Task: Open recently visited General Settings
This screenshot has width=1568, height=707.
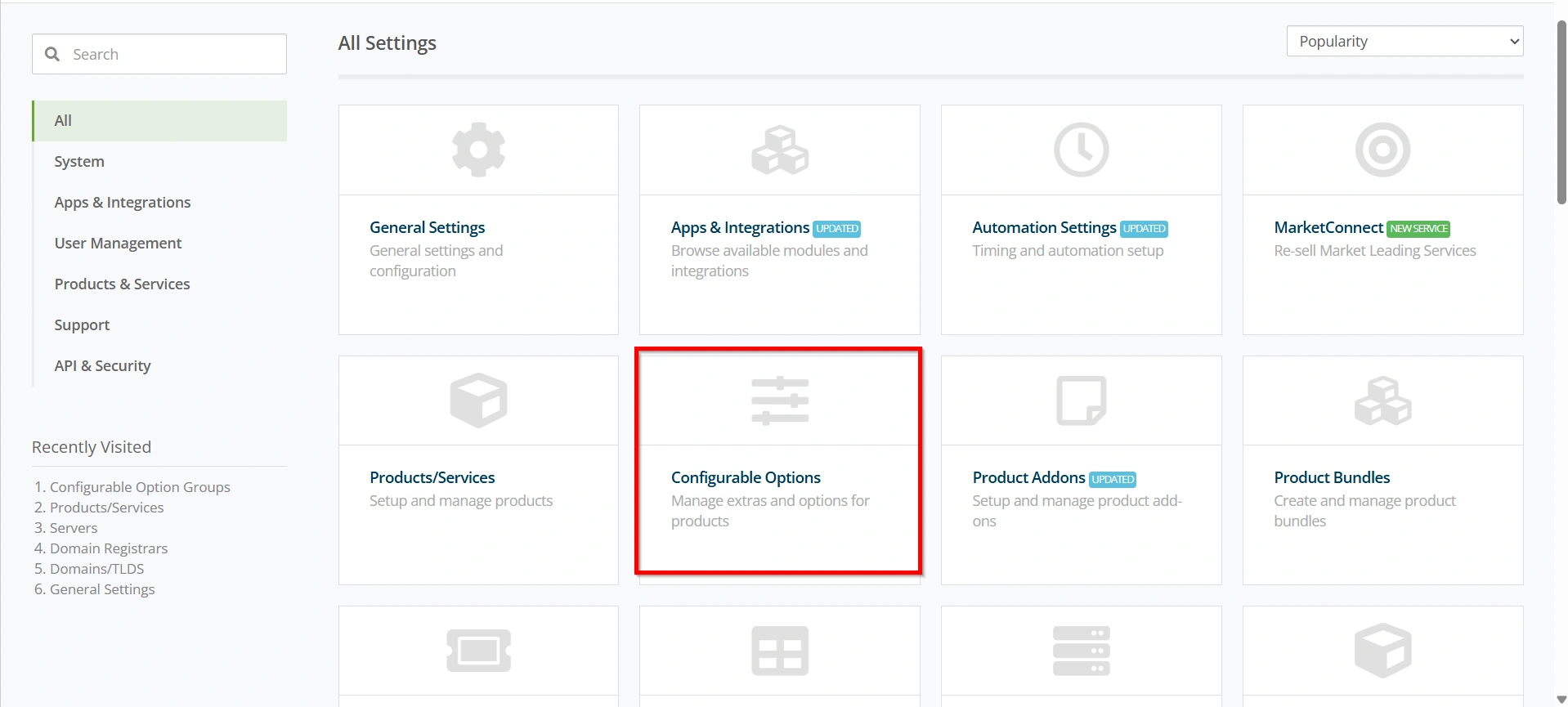Action: [x=102, y=589]
